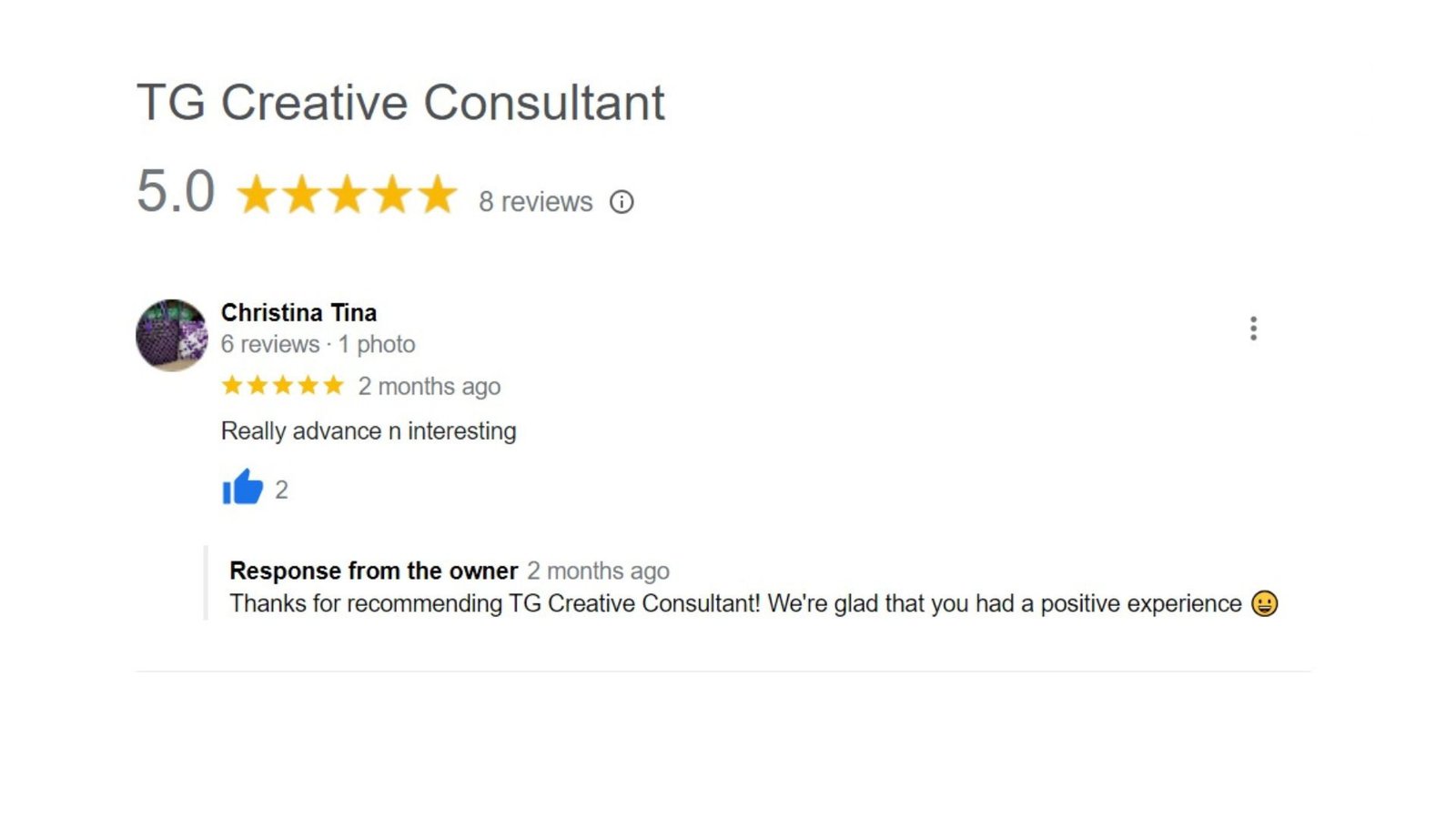Image resolution: width=1456 pixels, height=819 pixels.
Task: Click the owner's thank-you reply text
Action: [735, 603]
